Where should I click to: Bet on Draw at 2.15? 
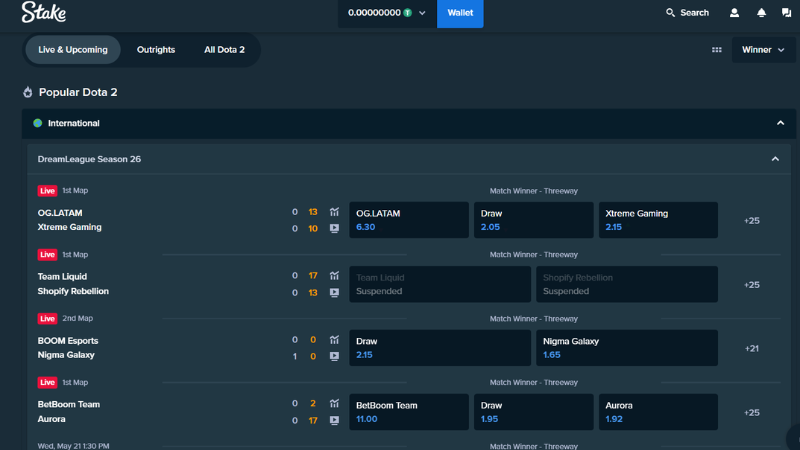(440, 348)
